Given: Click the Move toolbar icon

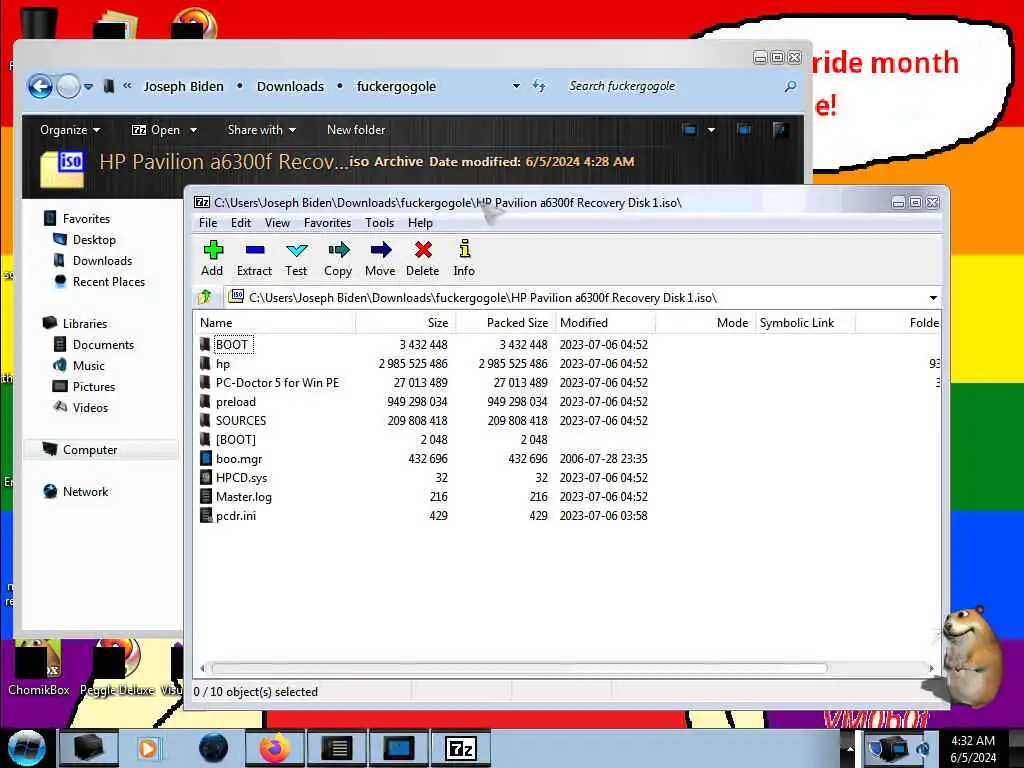Looking at the screenshot, I should pos(380,258).
